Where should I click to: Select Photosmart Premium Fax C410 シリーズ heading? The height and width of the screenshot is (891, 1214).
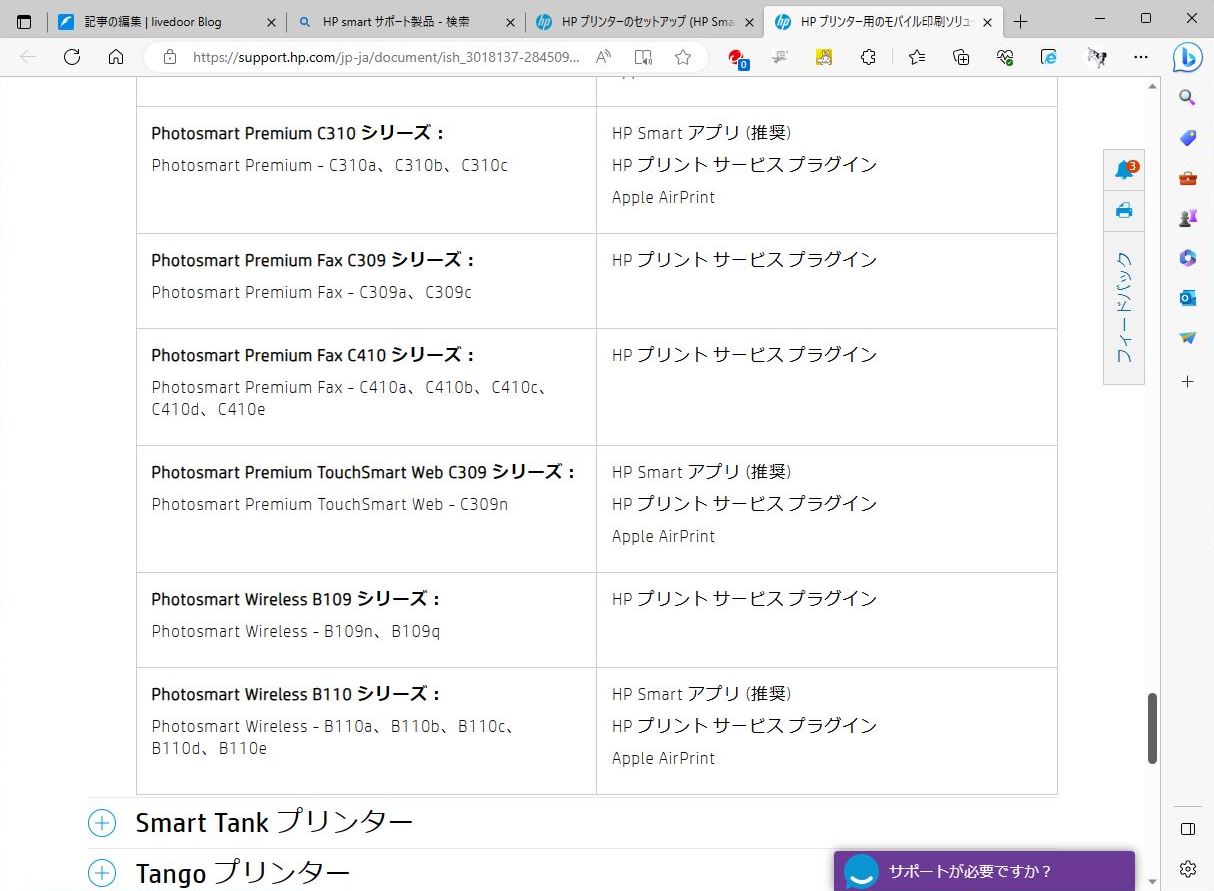[313, 355]
